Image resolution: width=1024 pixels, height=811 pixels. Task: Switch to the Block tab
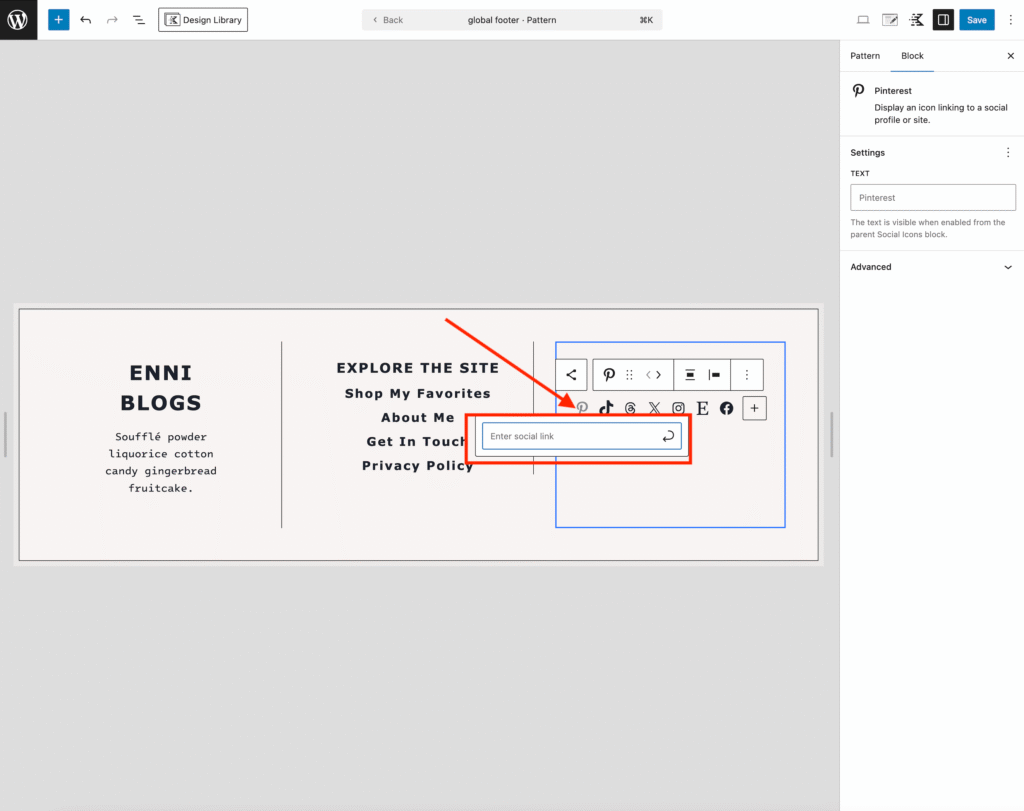pyautogui.click(x=912, y=56)
